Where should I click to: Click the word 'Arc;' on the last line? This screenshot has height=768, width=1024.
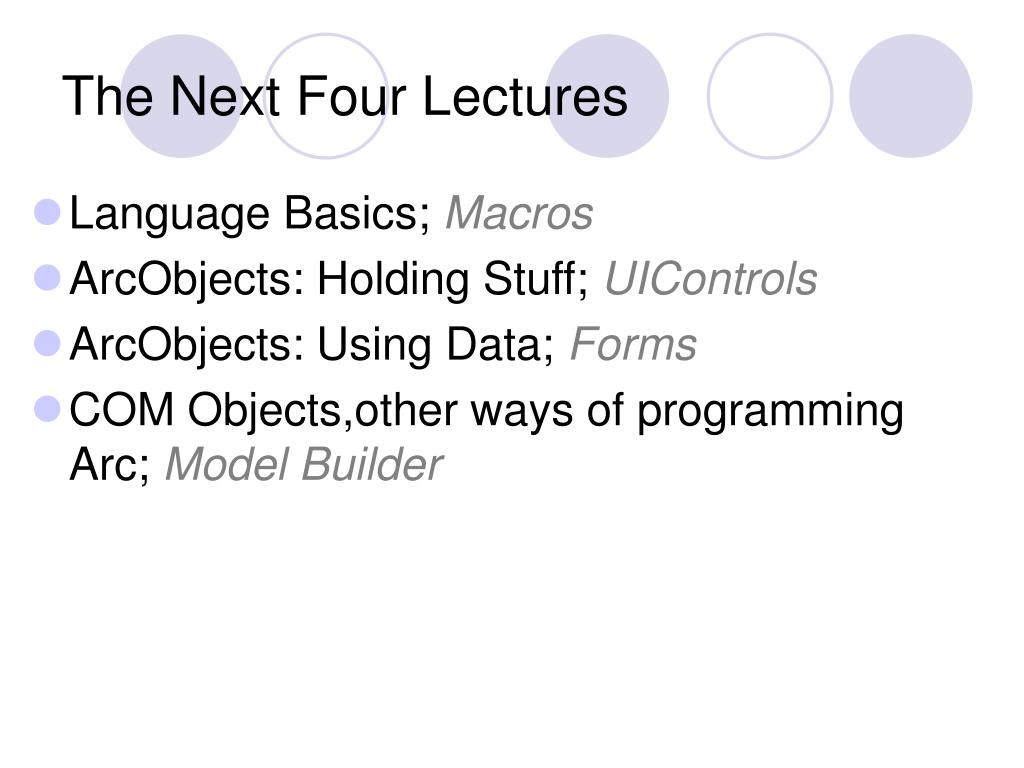[x=110, y=464]
